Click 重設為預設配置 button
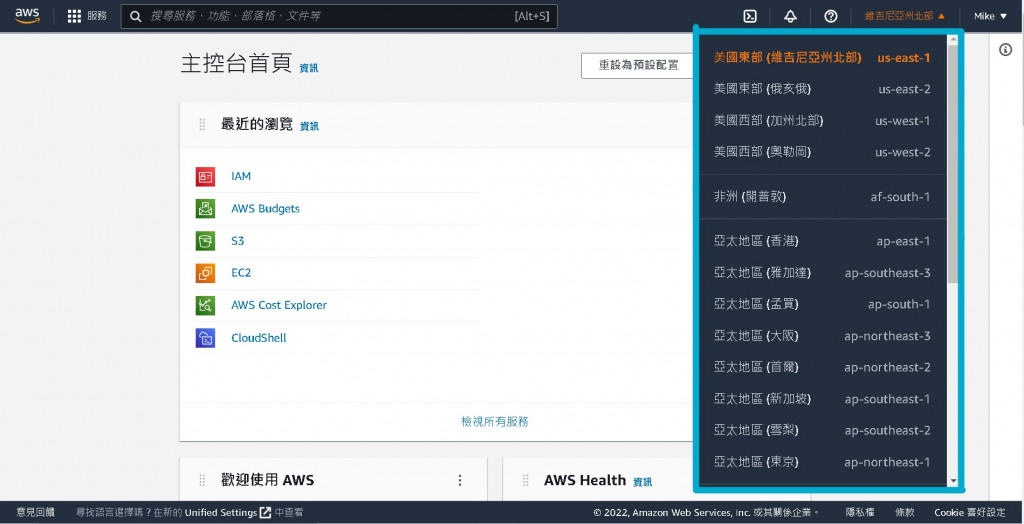Image resolution: width=1024 pixels, height=524 pixels. 637,65
